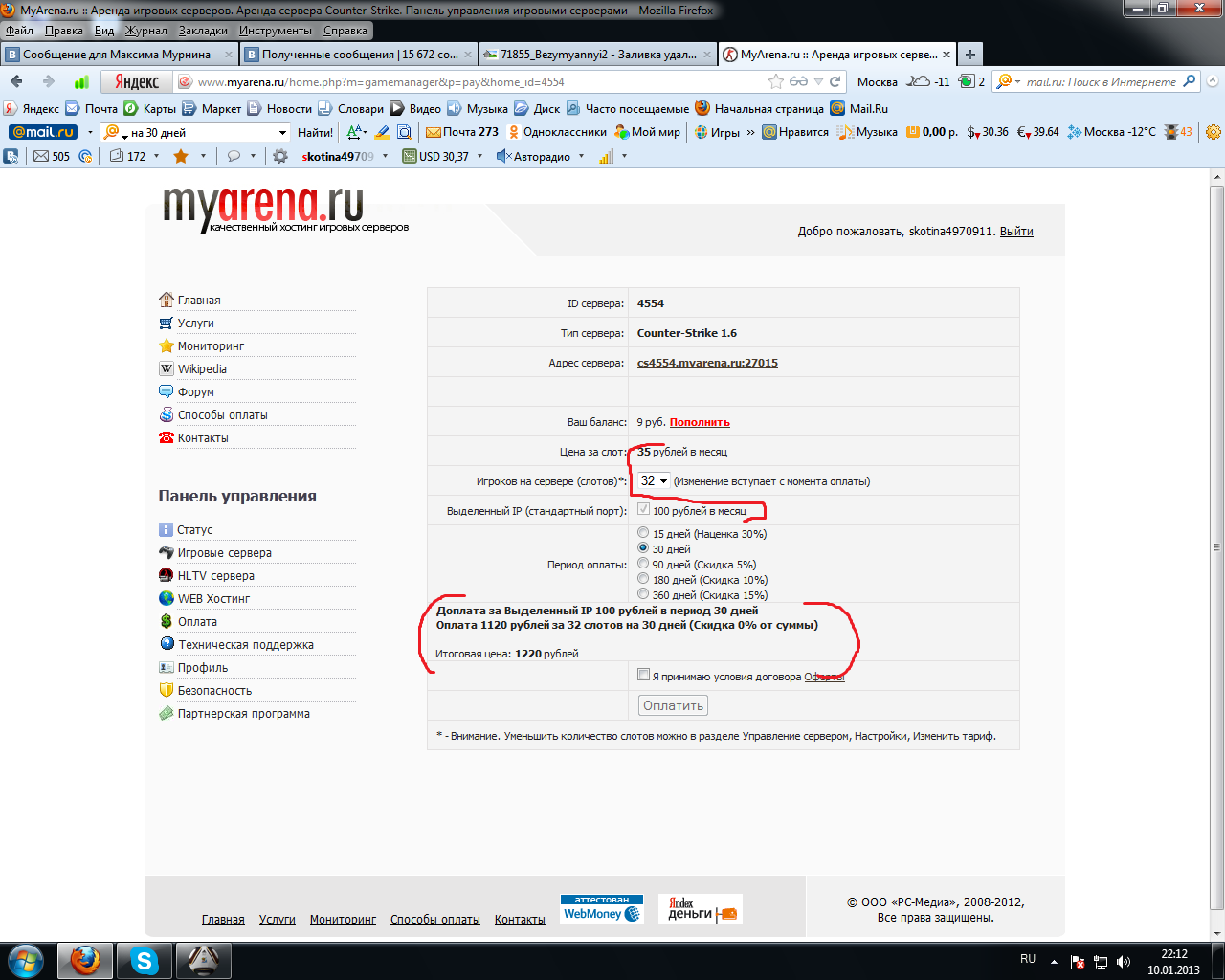Click the Yandex Money logo in footer
This screenshot has height=980, width=1225.
pyautogui.click(x=701, y=909)
